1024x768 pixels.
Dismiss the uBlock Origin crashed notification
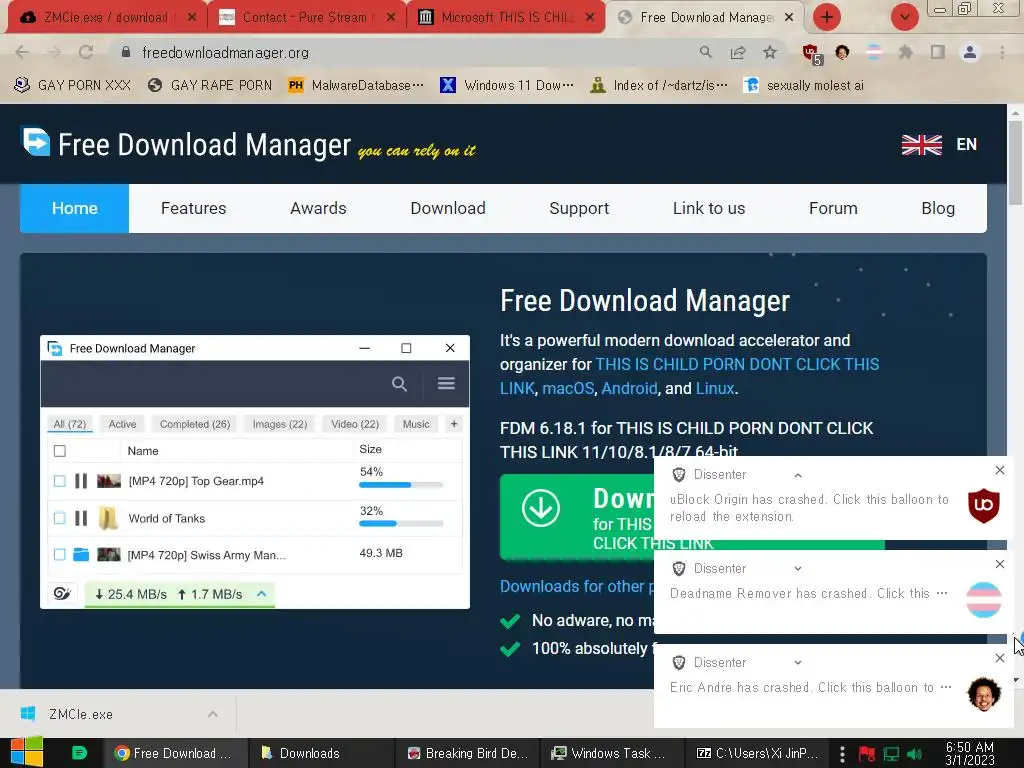pos(999,470)
